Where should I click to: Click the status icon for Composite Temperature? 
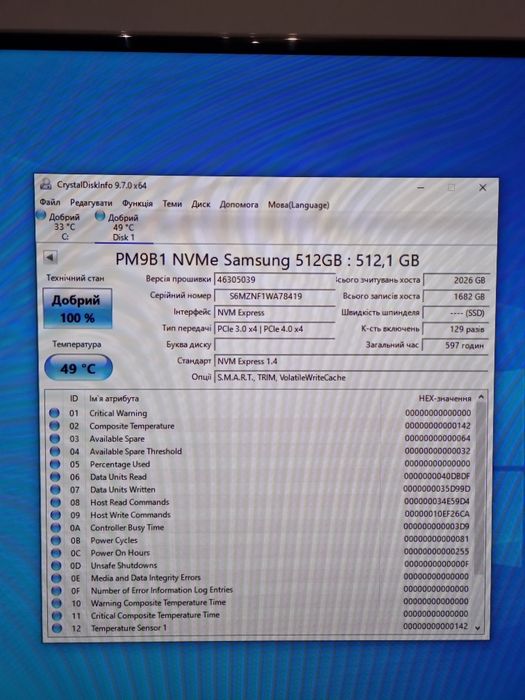point(54,426)
